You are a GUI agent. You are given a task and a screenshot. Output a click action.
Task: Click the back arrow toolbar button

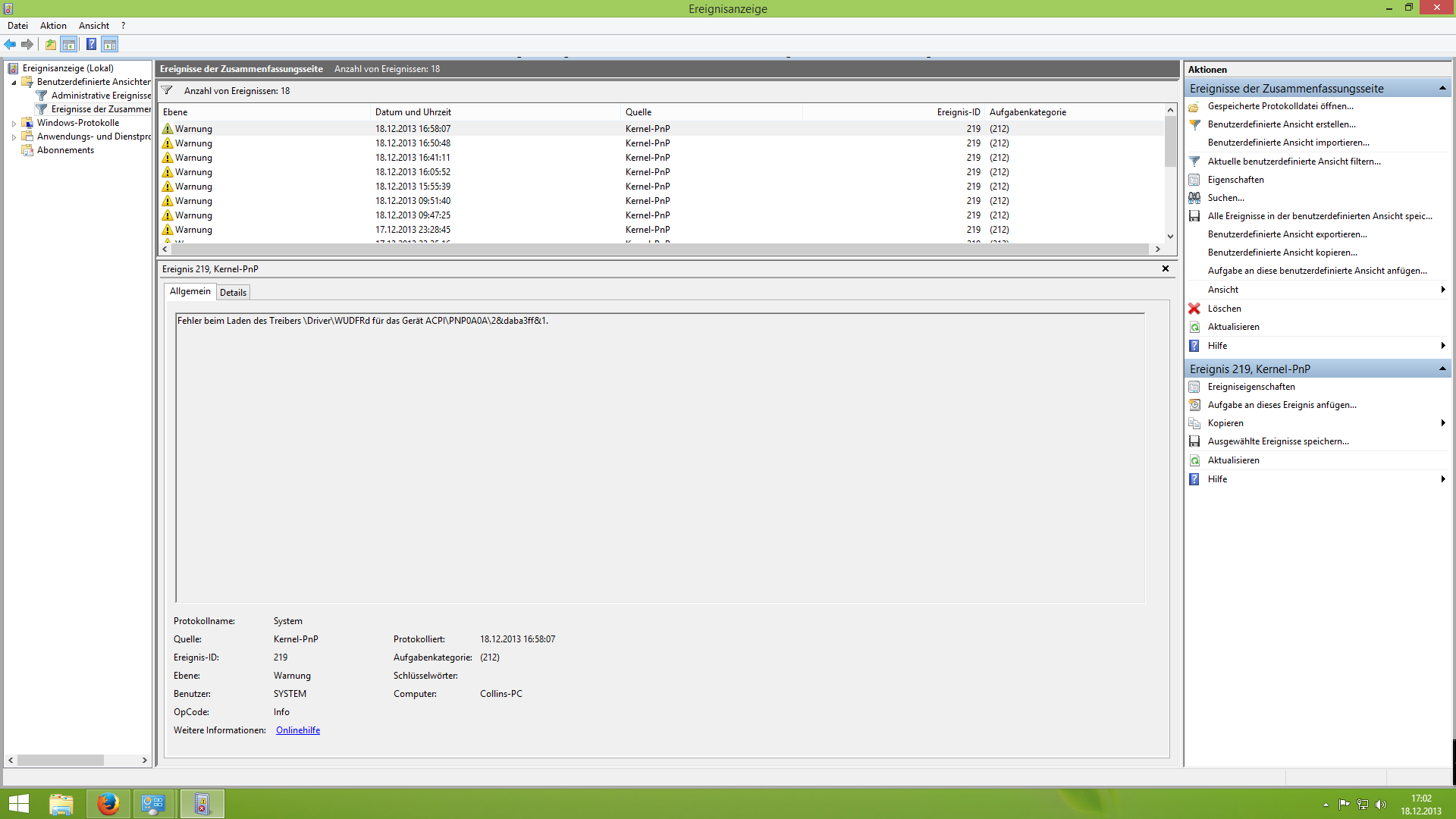pos(10,44)
